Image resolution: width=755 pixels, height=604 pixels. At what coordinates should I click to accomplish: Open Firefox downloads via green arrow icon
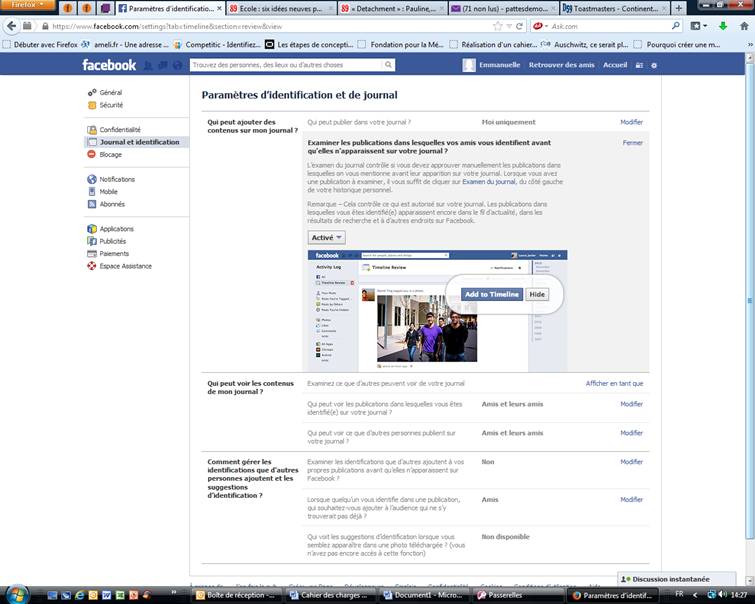pyautogui.click(x=723, y=26)
